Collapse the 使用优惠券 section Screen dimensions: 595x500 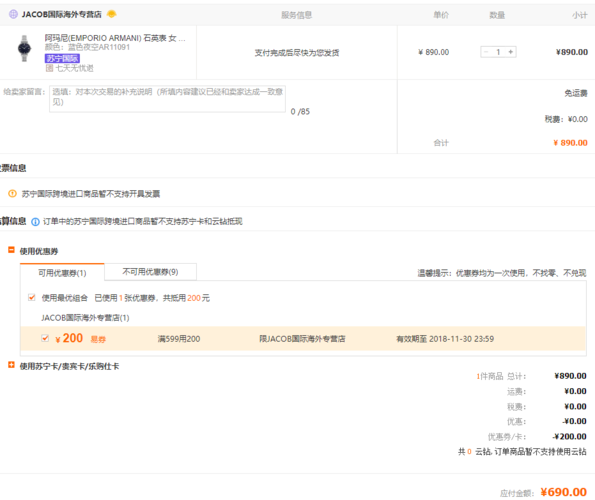click(x=11, y=250)
